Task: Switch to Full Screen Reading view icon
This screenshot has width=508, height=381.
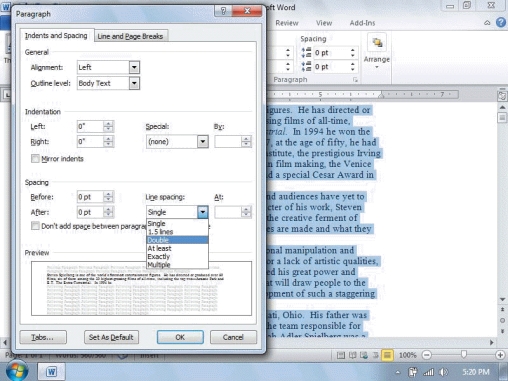Action: [352, 355]
